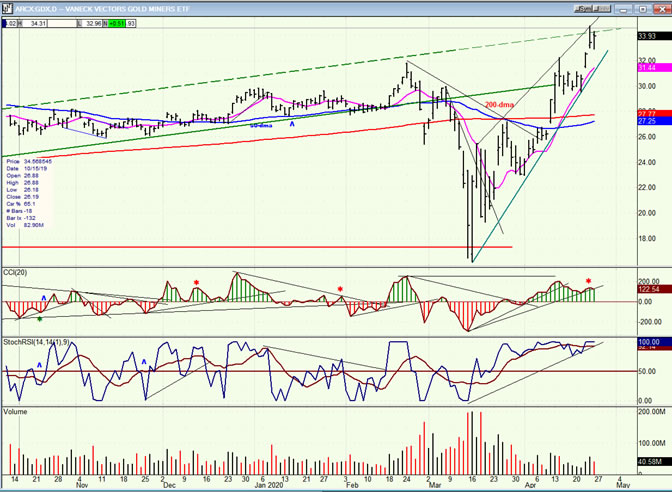Image resolution: width=672 pixels, height=492 pixels.
Task: Click the Volume panel label
Action: point(15,411)
